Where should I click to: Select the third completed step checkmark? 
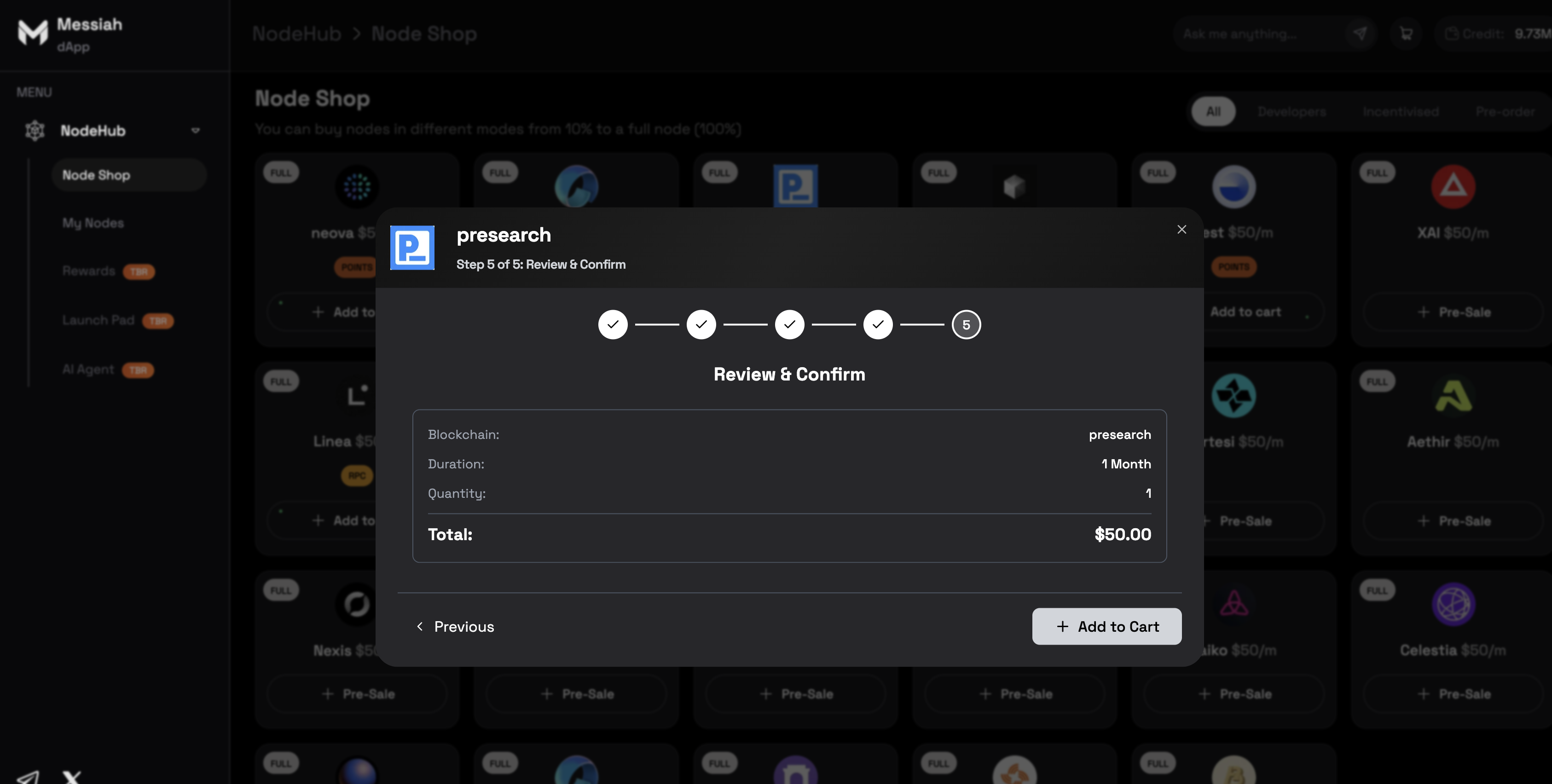pyautogui.click(x=789, y=324)
